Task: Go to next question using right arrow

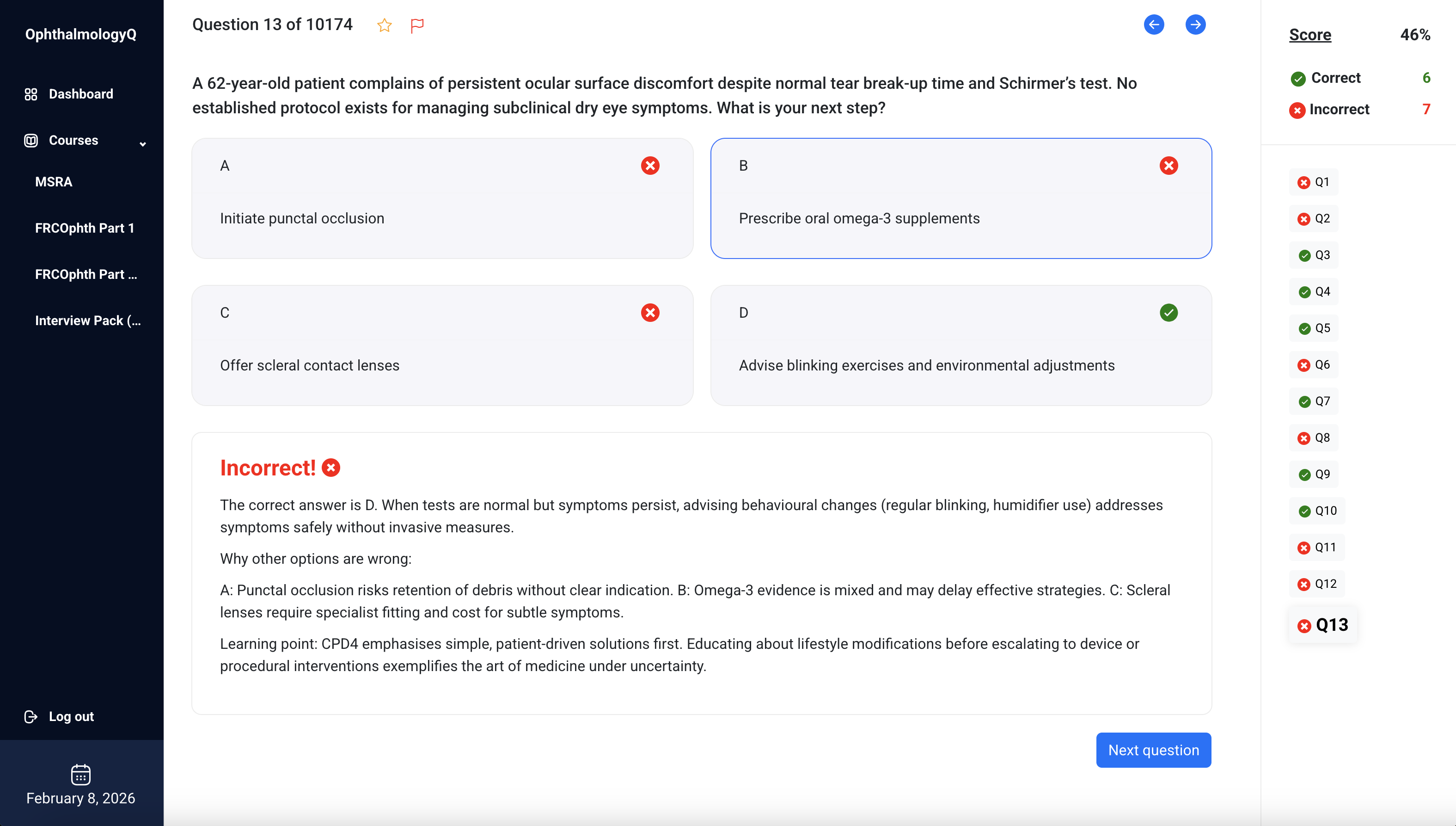Action: click(1195, 25)
